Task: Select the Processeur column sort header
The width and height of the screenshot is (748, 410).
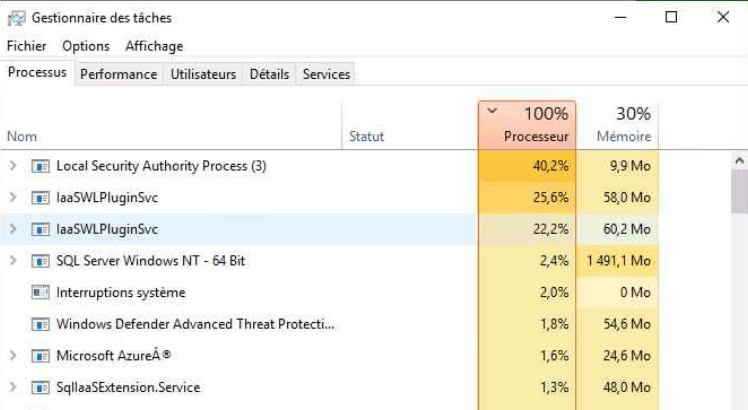Action: (x=536, y=136)
